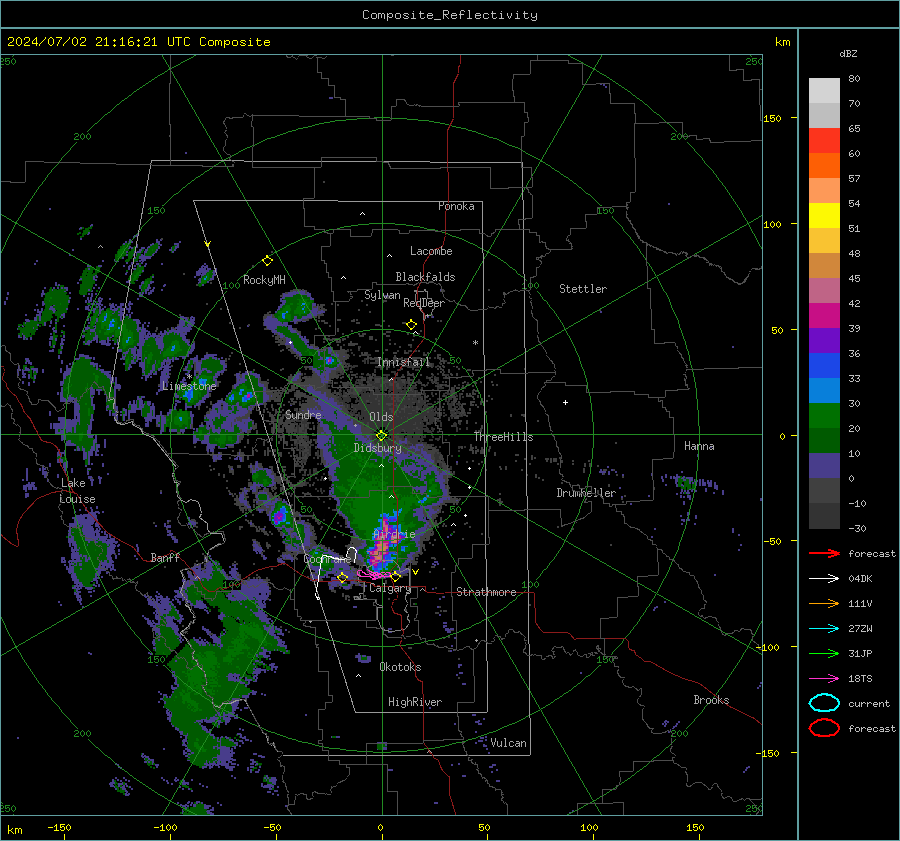Click the Brooks city label
Image resolution: width=900 pixels, height=841 pixels.
click(711, 700)
